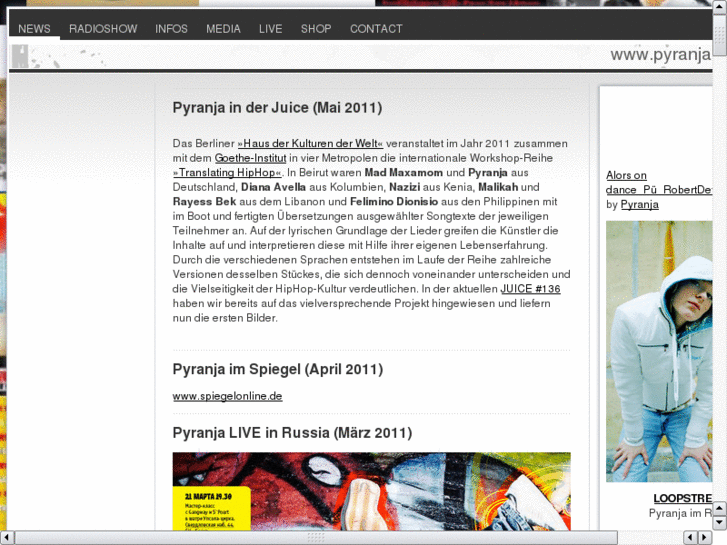Open the Goethe-Institut link
The image size is (727, 545).
tap(250, 158)
